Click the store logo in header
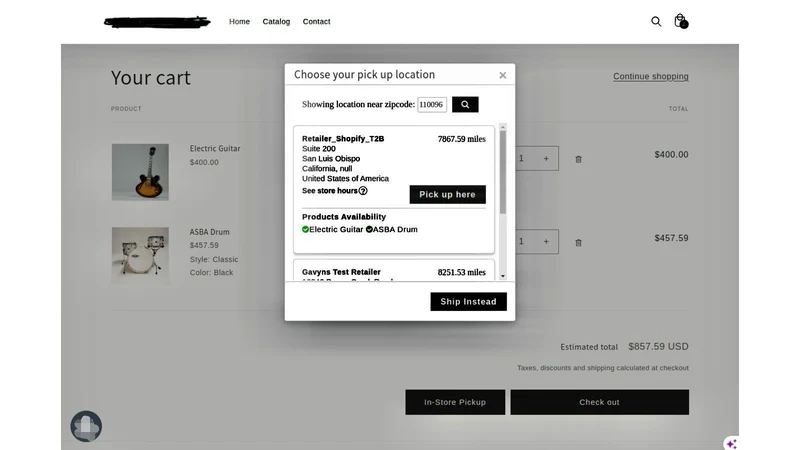Viewport: 800px width, 450px height. pyautogui.click(x=157, y=22)
